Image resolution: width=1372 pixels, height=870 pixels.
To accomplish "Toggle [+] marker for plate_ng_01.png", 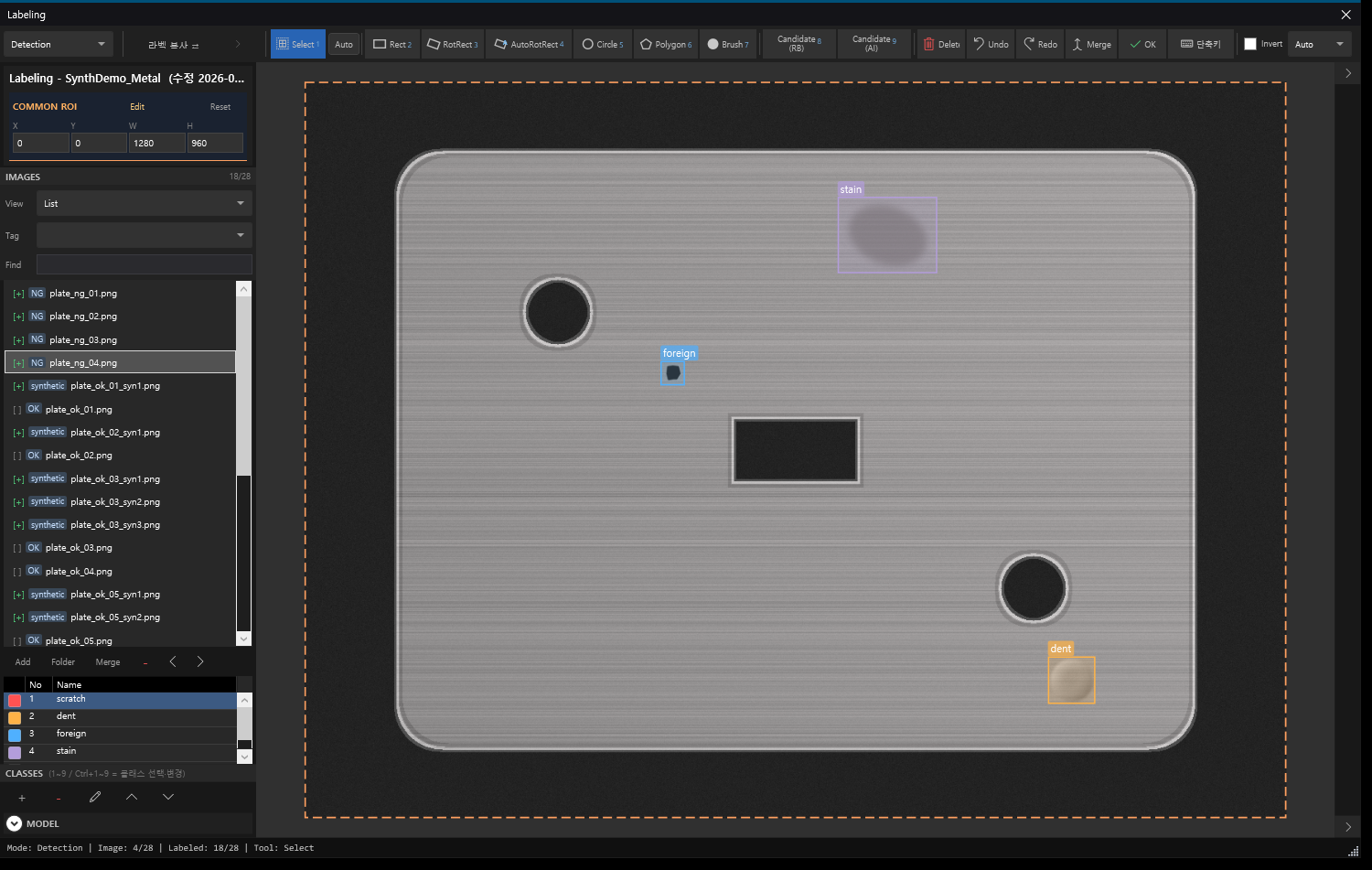I will (x=18, y=294).
